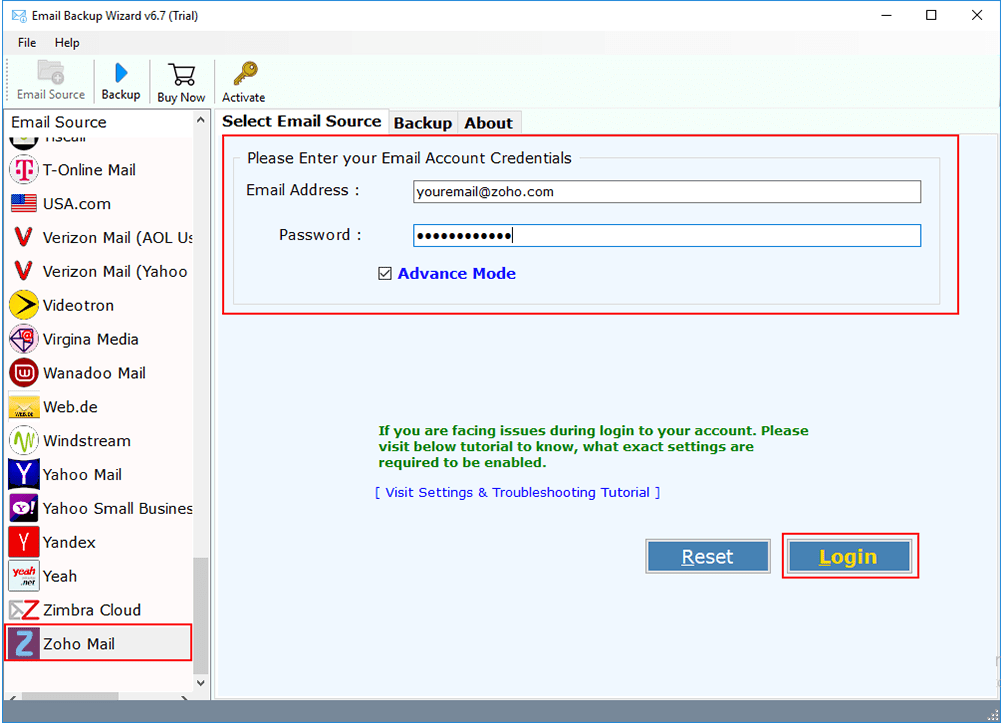
Task: Switch to the Backup tab
Action: click(423, 122)
